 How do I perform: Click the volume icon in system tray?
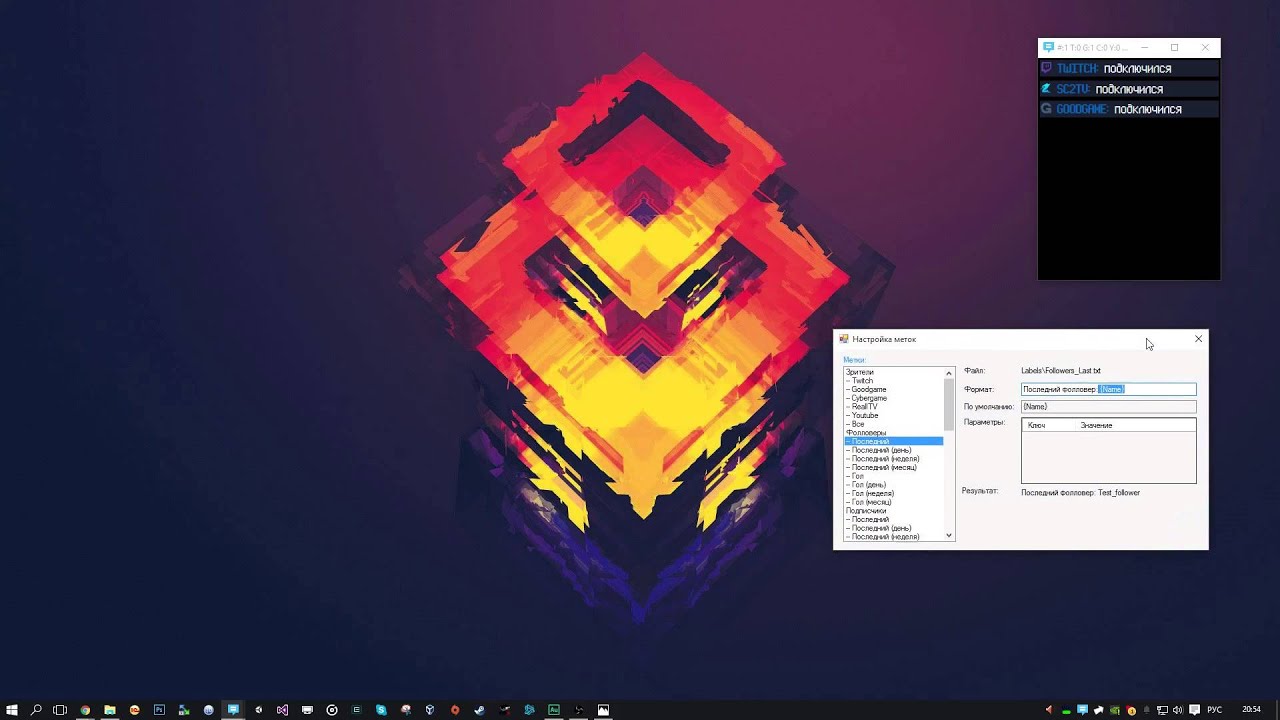1177,710
